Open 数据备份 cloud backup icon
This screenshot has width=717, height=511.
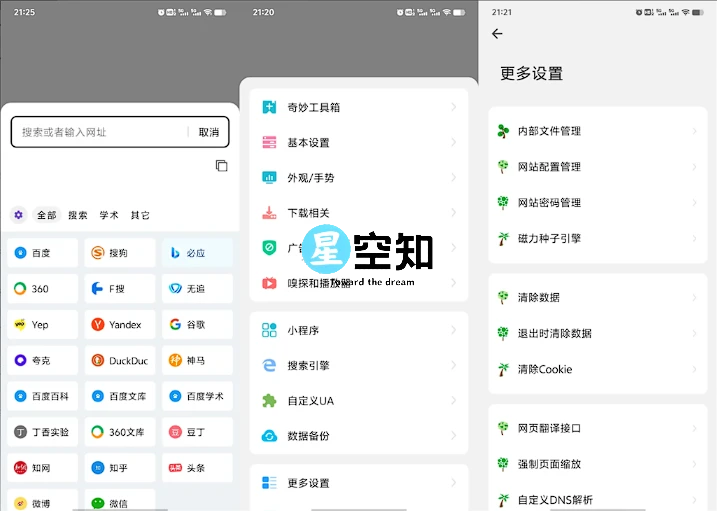pos(269,436)
